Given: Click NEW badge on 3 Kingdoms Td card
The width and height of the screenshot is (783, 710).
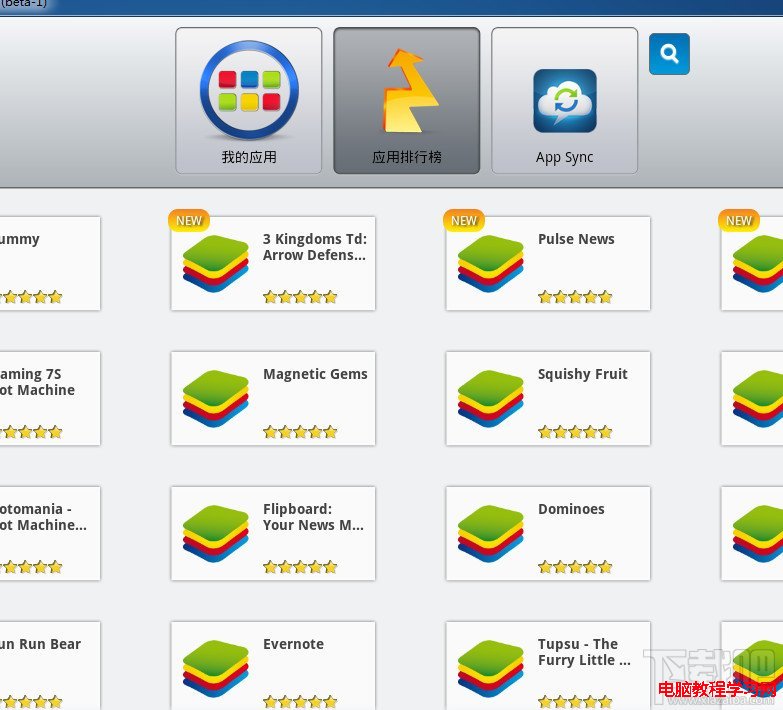Looking at the screenshot, I should (x=189, y=220).
